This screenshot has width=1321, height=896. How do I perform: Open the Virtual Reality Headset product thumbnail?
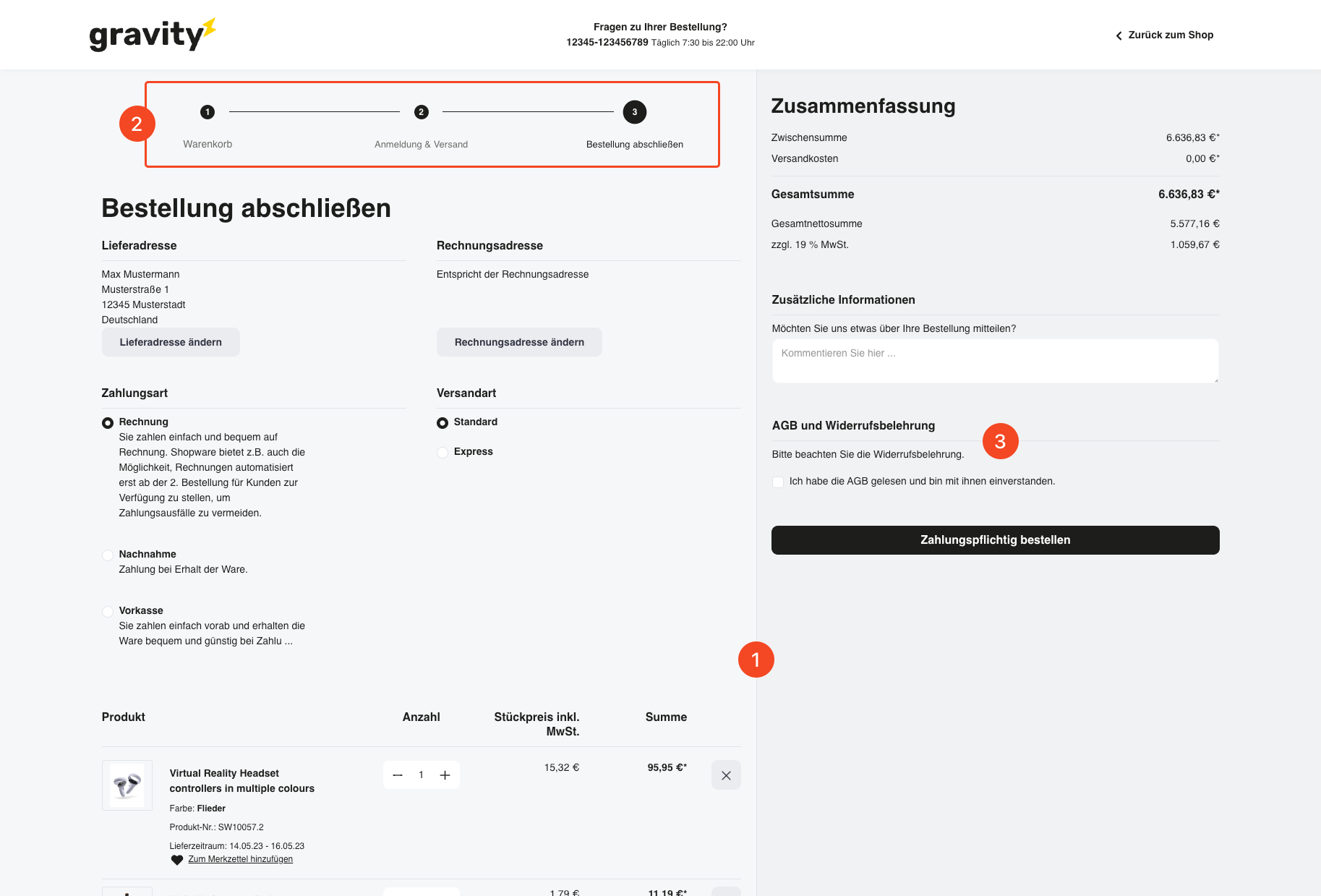[127, 785]
